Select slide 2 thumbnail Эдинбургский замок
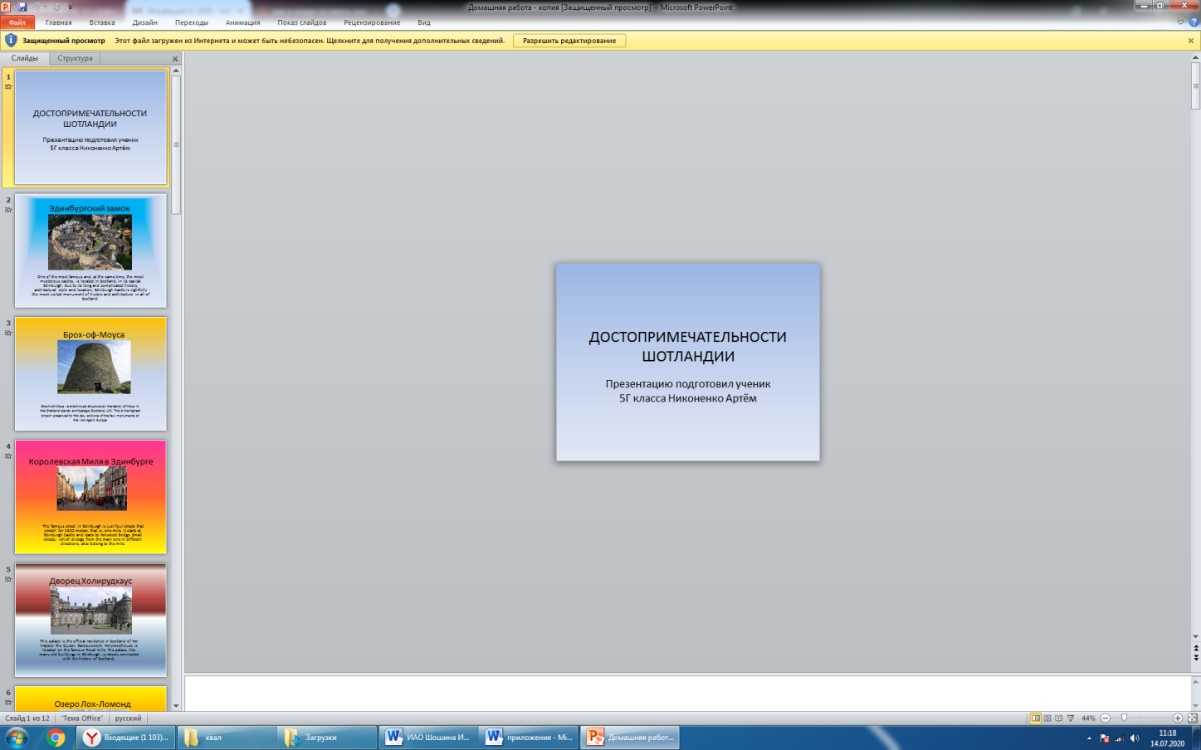 (x=91, y=251)
